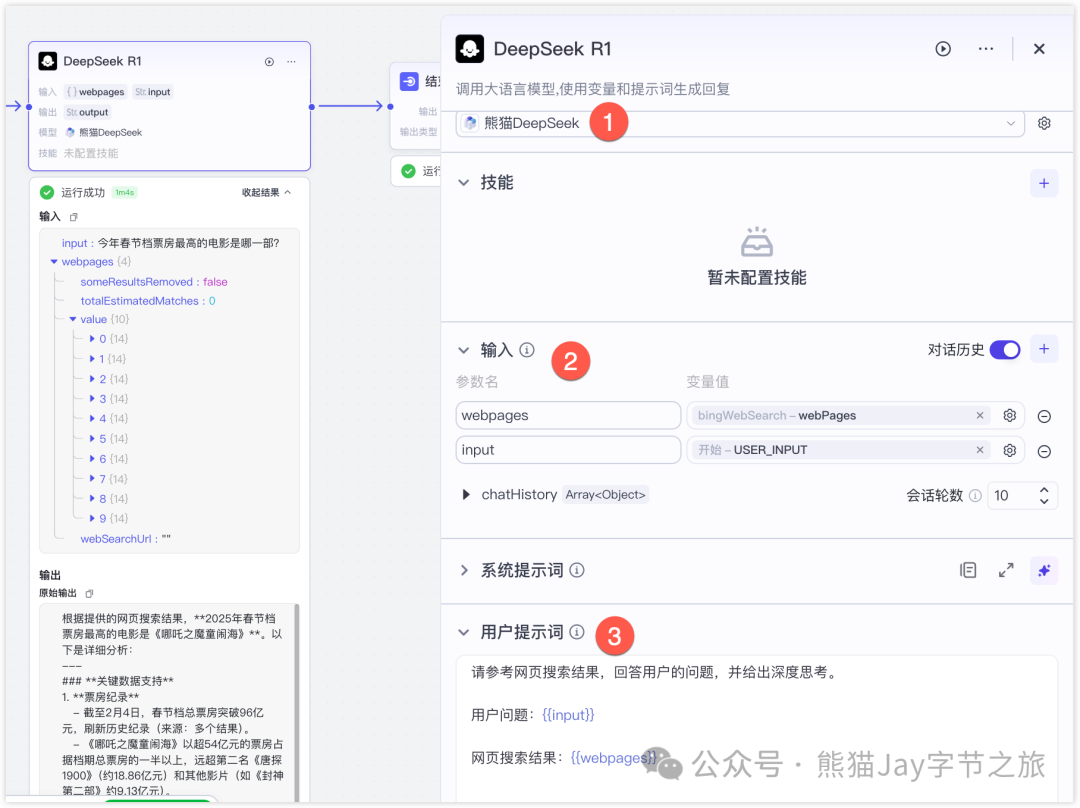Viewport: 1080px width, 808px height.
Task: Expand item 2 {14} in value list
Action: 92,379
